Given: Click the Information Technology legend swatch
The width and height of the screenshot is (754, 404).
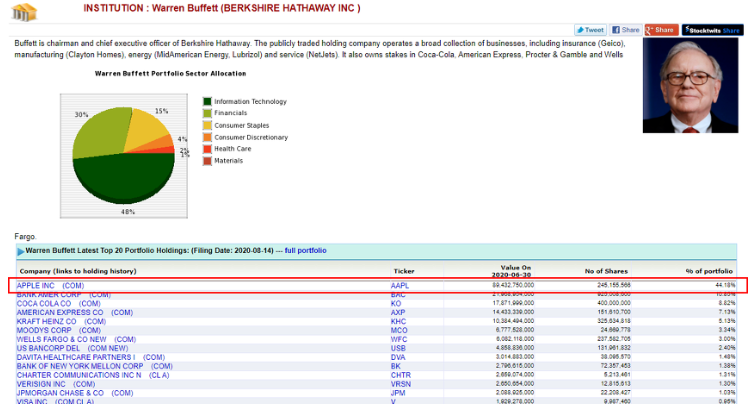Looking at the screenshot, I should click(207, 101).
